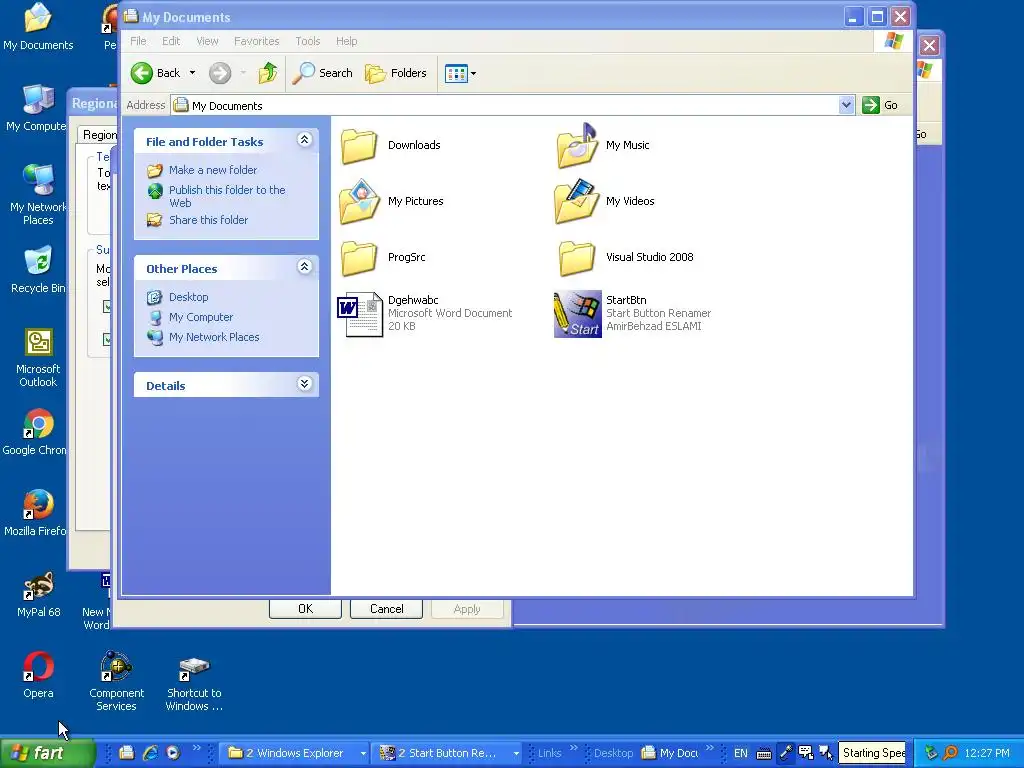Launch Internet Explorer from Quick Launch

(x=150, y=753)
